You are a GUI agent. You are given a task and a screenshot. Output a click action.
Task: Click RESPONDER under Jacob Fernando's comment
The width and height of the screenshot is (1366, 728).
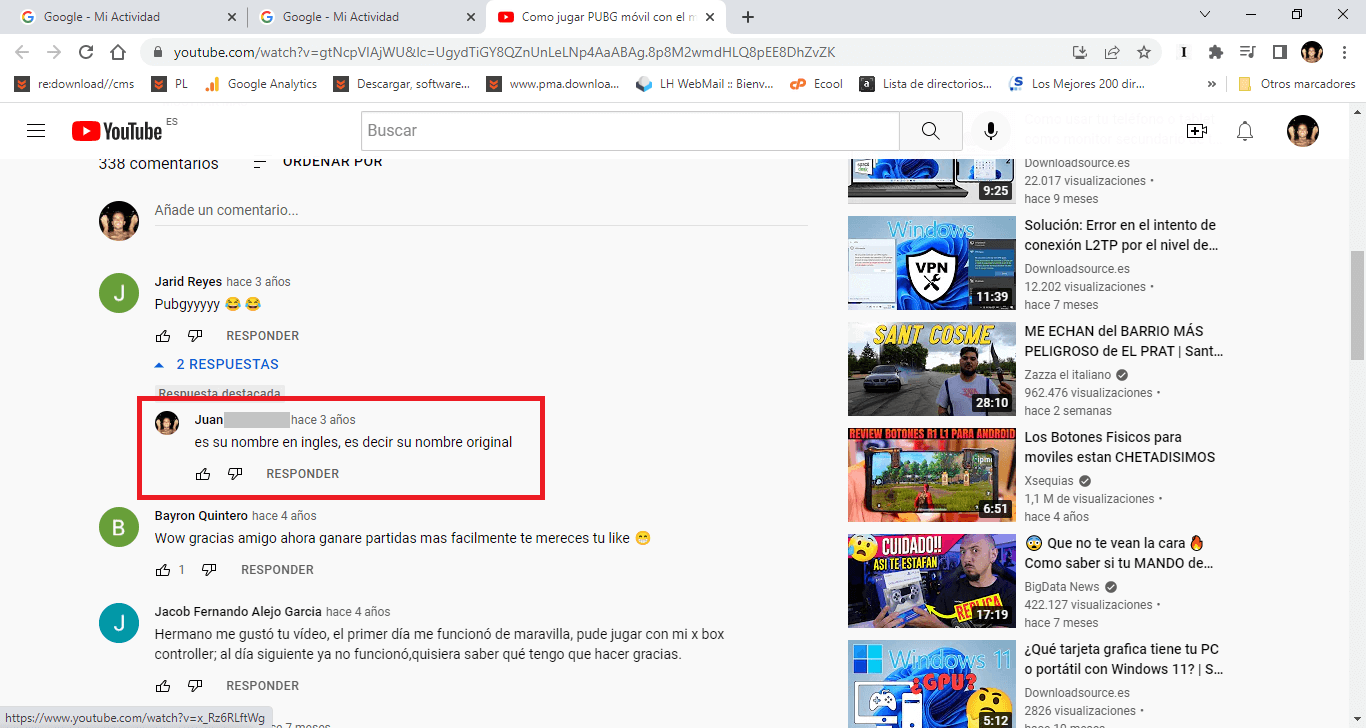(262, 686)
